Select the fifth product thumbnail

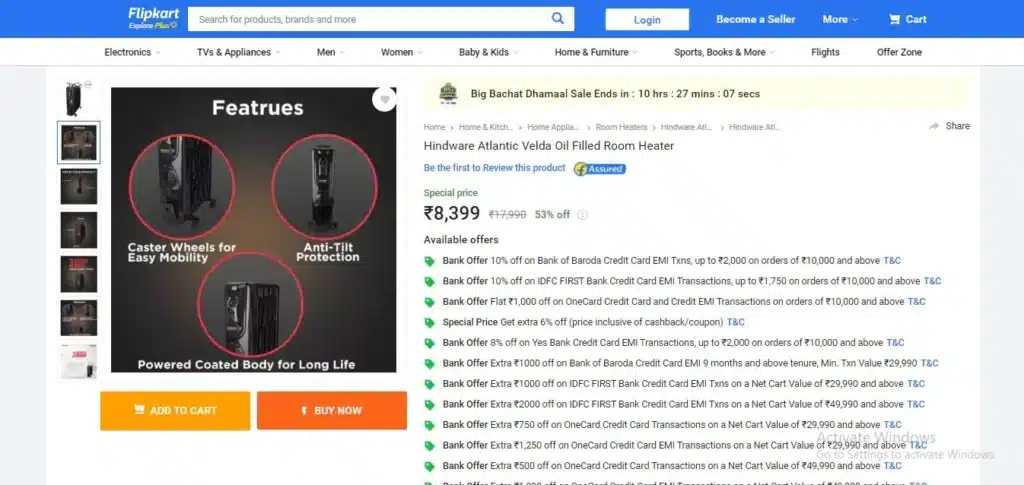click(x=78, y=274)
